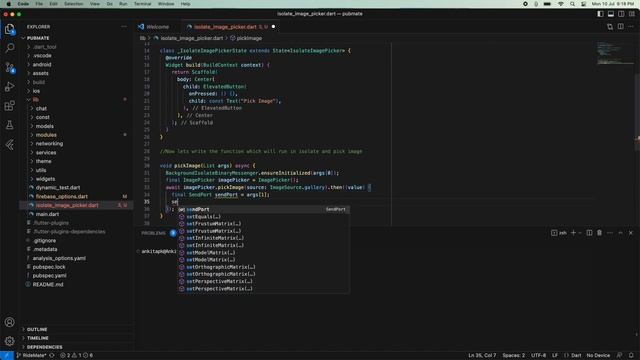Split the terminal panel
Screen dimensions: 640x360
click(589, 233)
